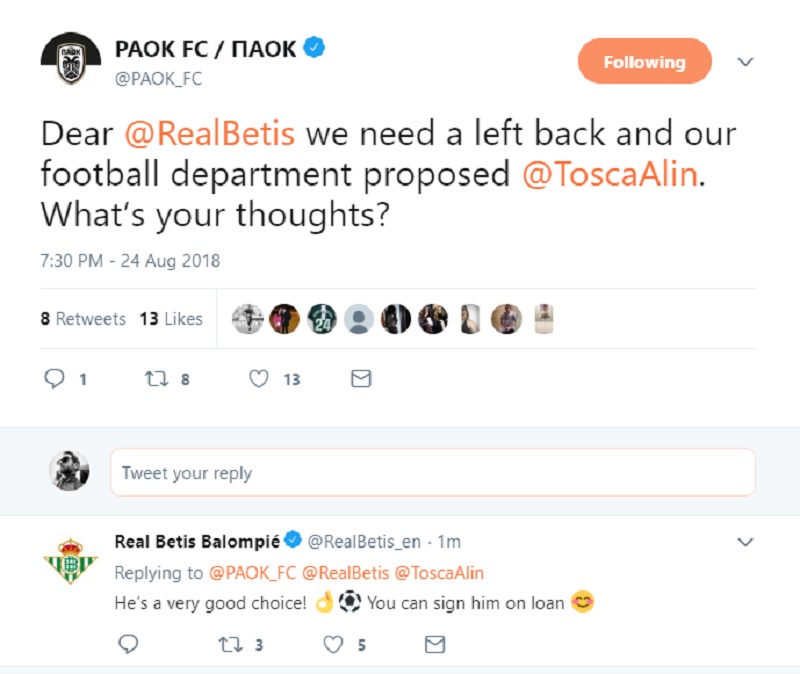Retweet the Real Betis reply
Screen dimensions: 800x674
pos(230,645)
